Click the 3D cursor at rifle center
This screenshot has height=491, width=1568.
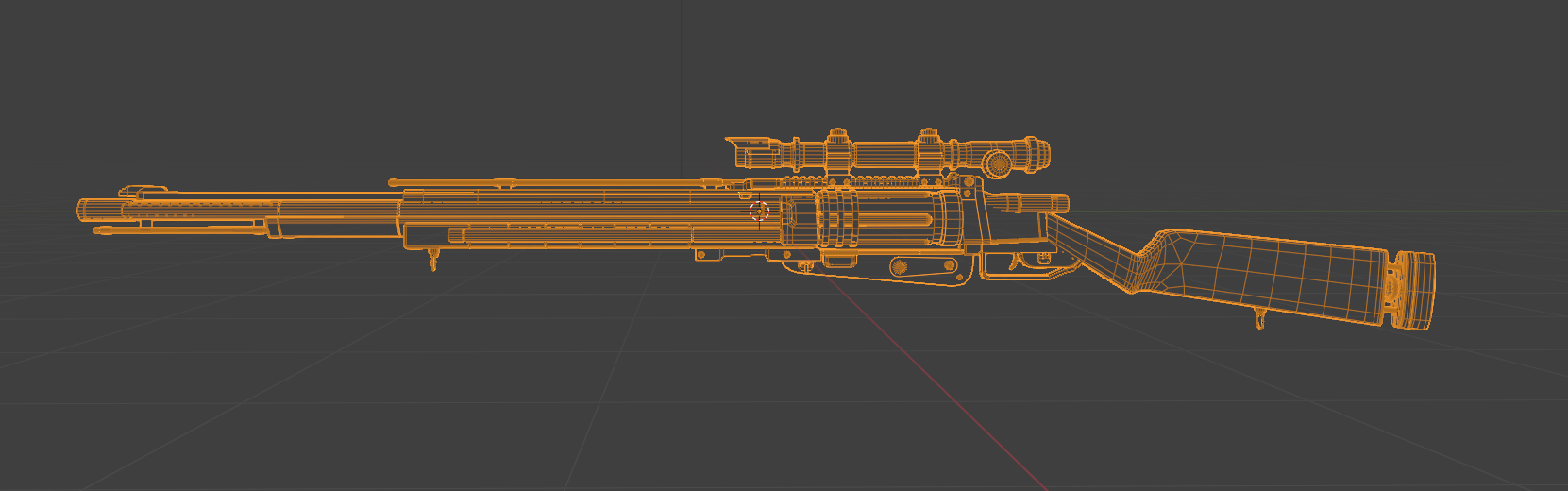[759, 211]
